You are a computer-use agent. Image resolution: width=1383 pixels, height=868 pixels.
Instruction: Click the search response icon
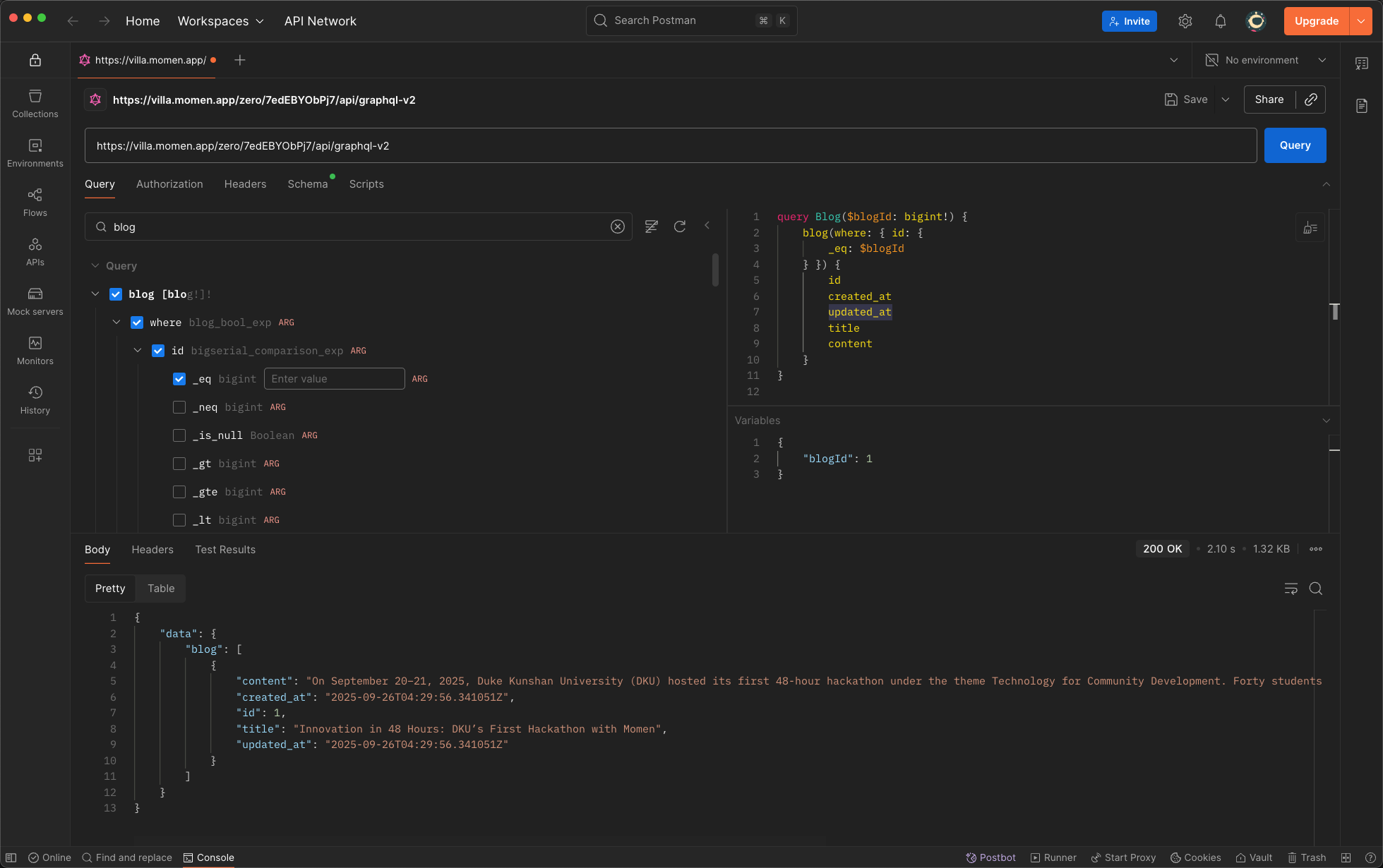tap(1316, 589)
